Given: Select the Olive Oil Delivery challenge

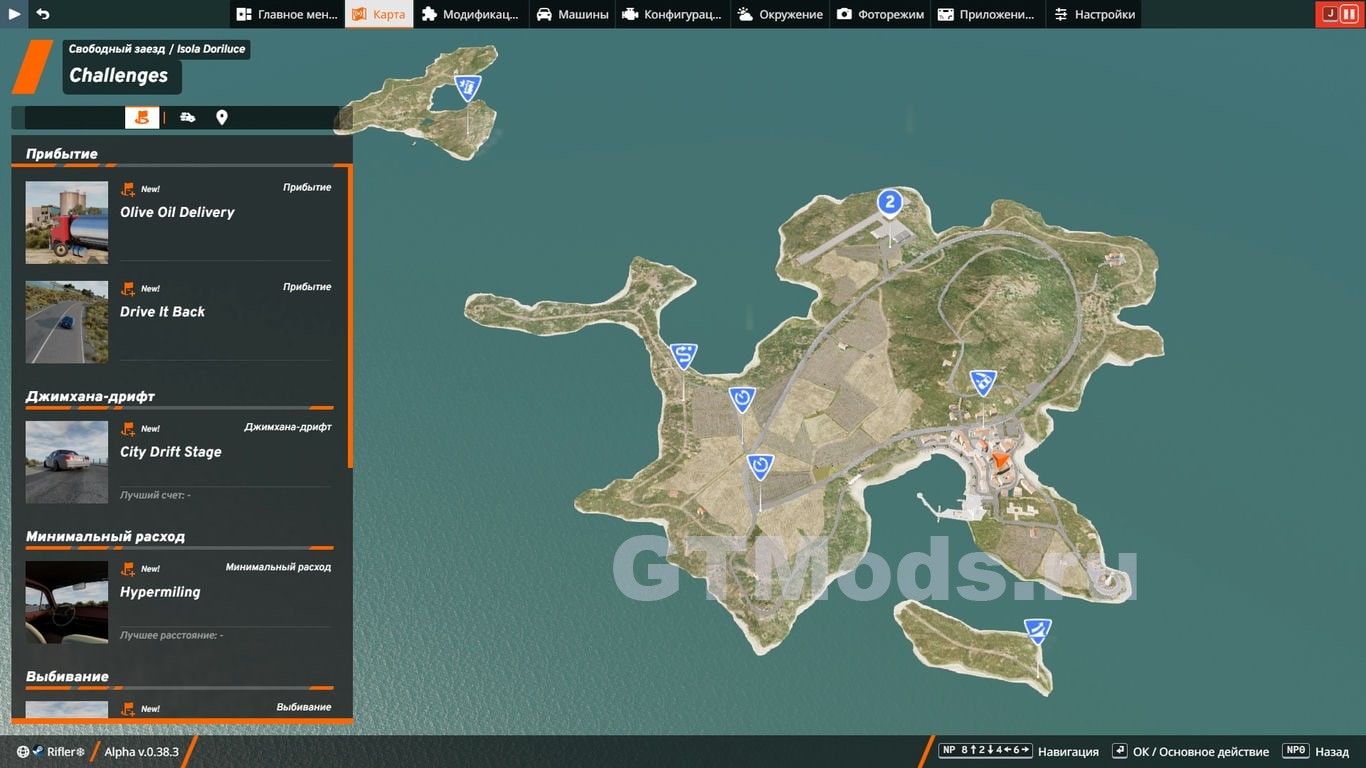Looking at the screenshot, I should (178, 213).
